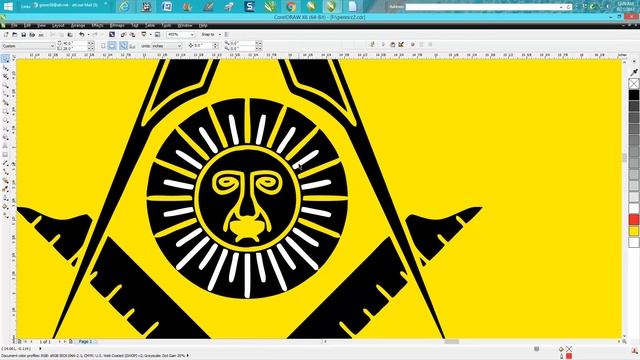Open the Effects menu

[x=98, y=26]
